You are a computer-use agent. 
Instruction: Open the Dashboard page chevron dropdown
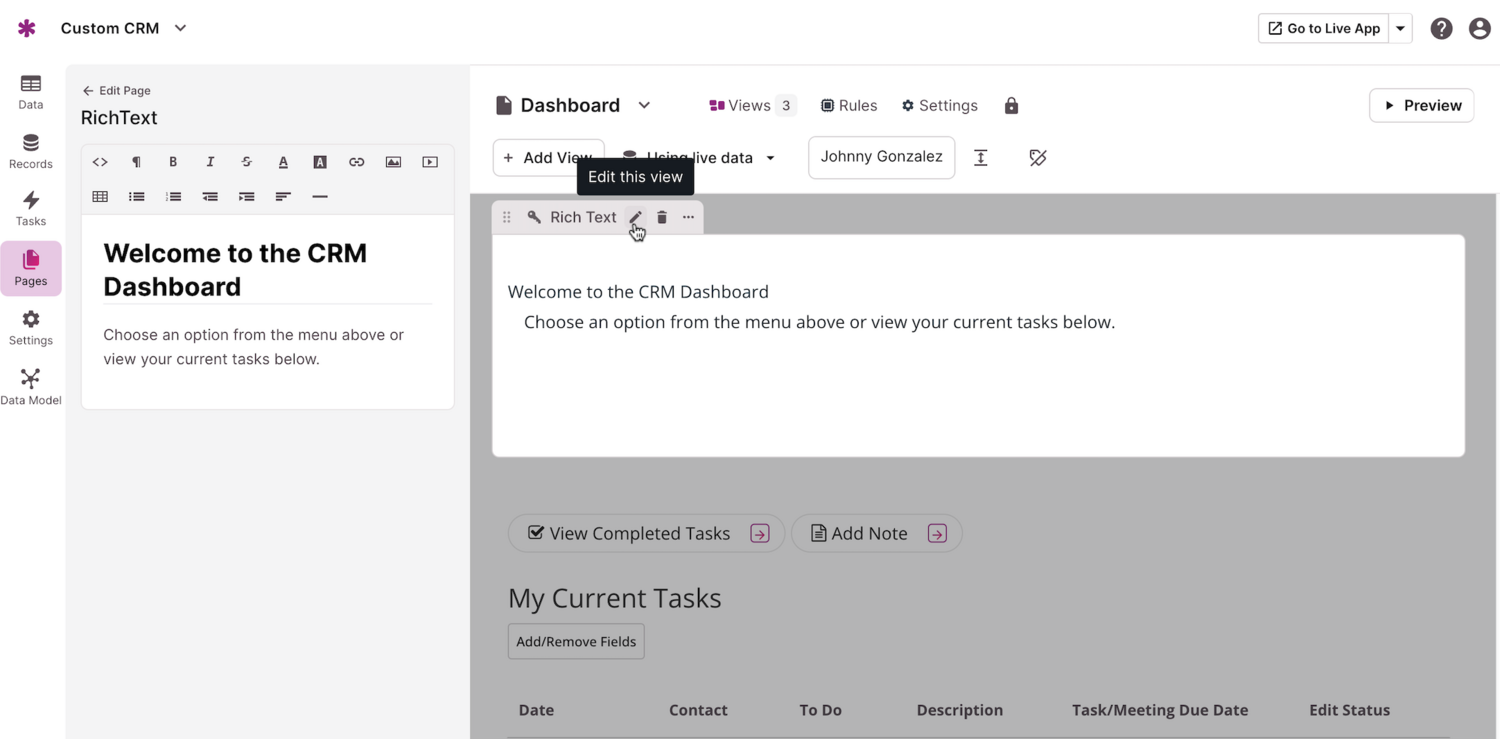[x=644, y=105]
